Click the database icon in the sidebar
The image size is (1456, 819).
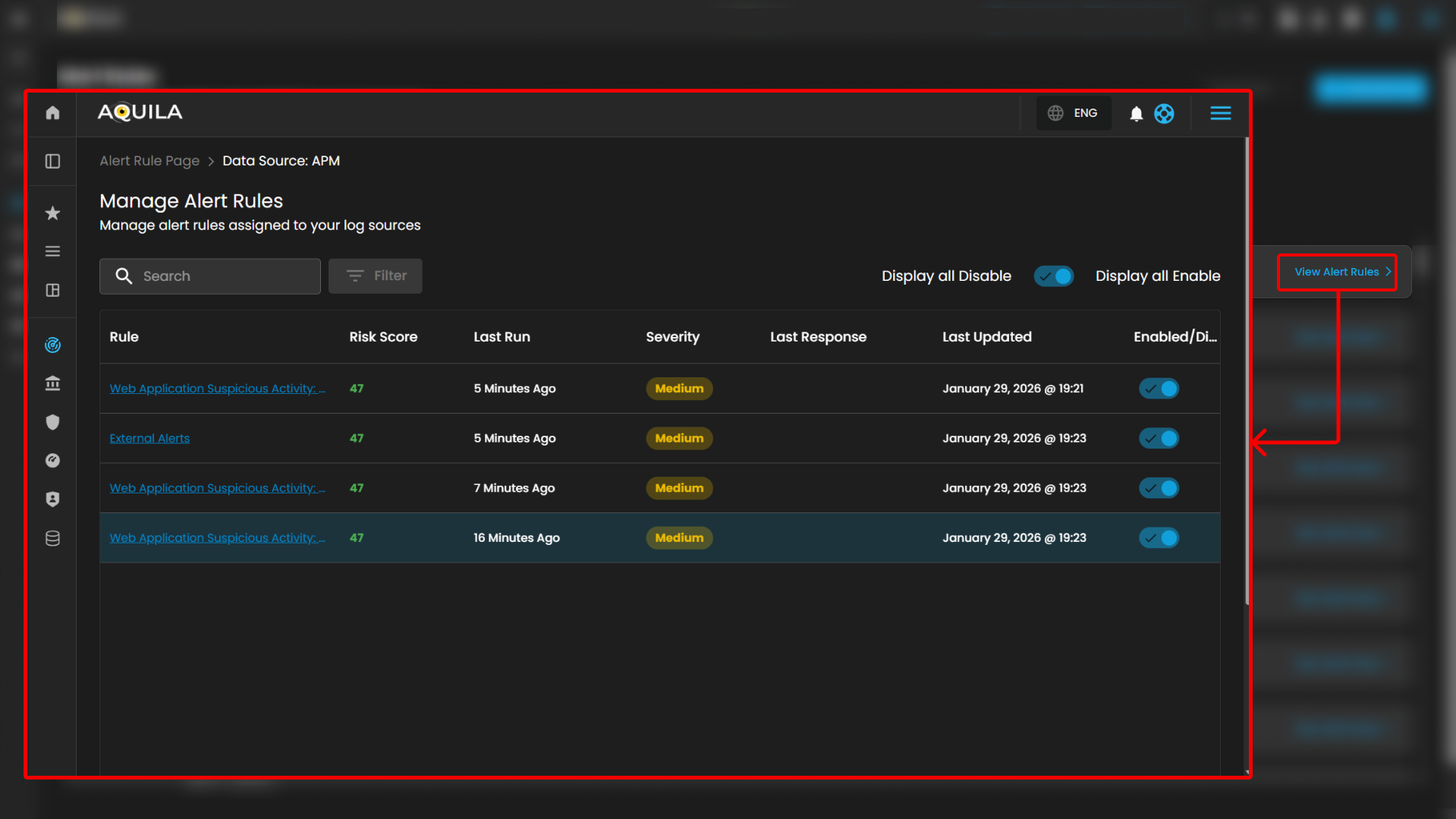(52, 538)
